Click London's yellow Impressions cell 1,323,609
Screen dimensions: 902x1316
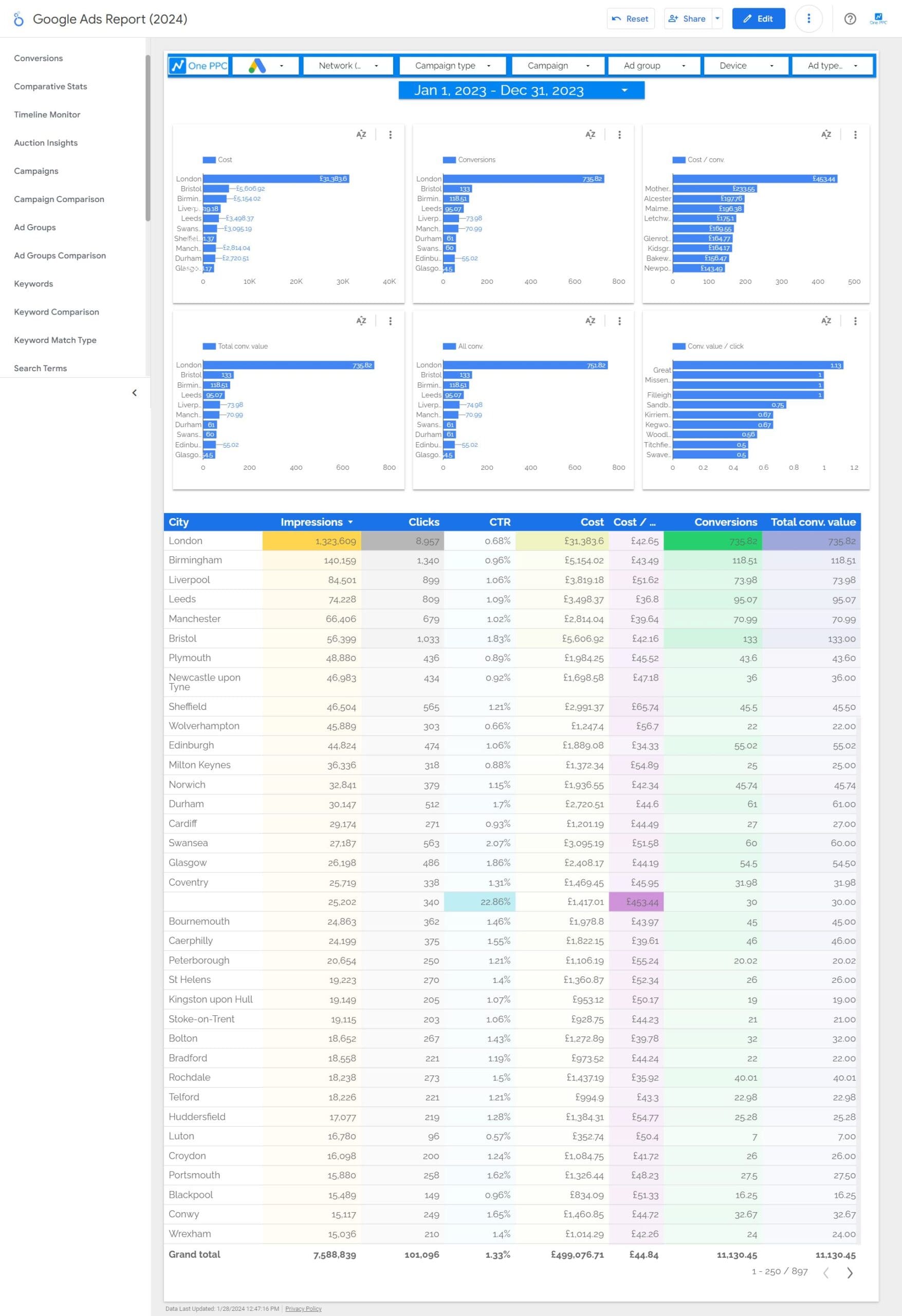tap(312, 541)
